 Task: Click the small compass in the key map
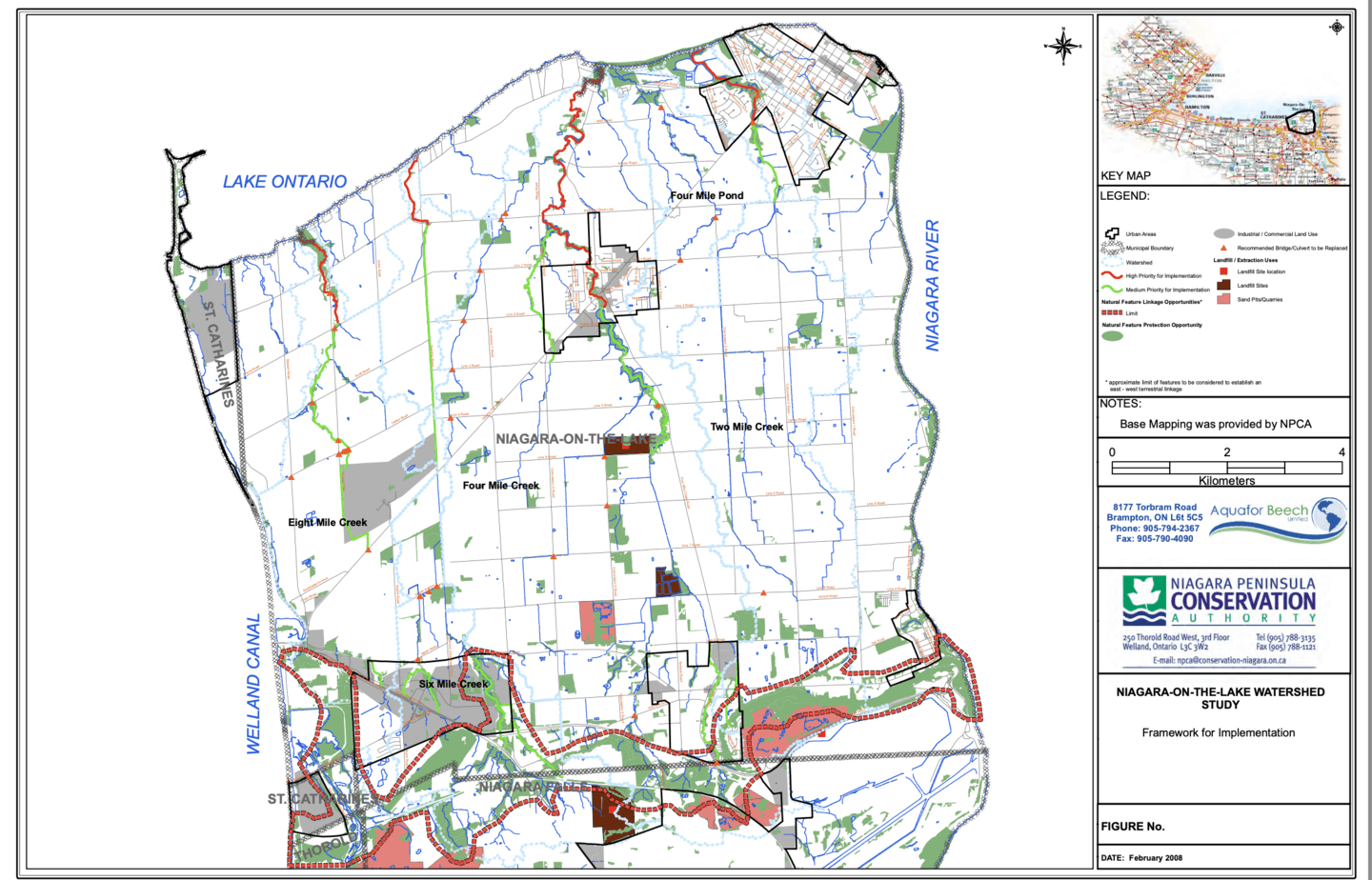pos(1337,27)
